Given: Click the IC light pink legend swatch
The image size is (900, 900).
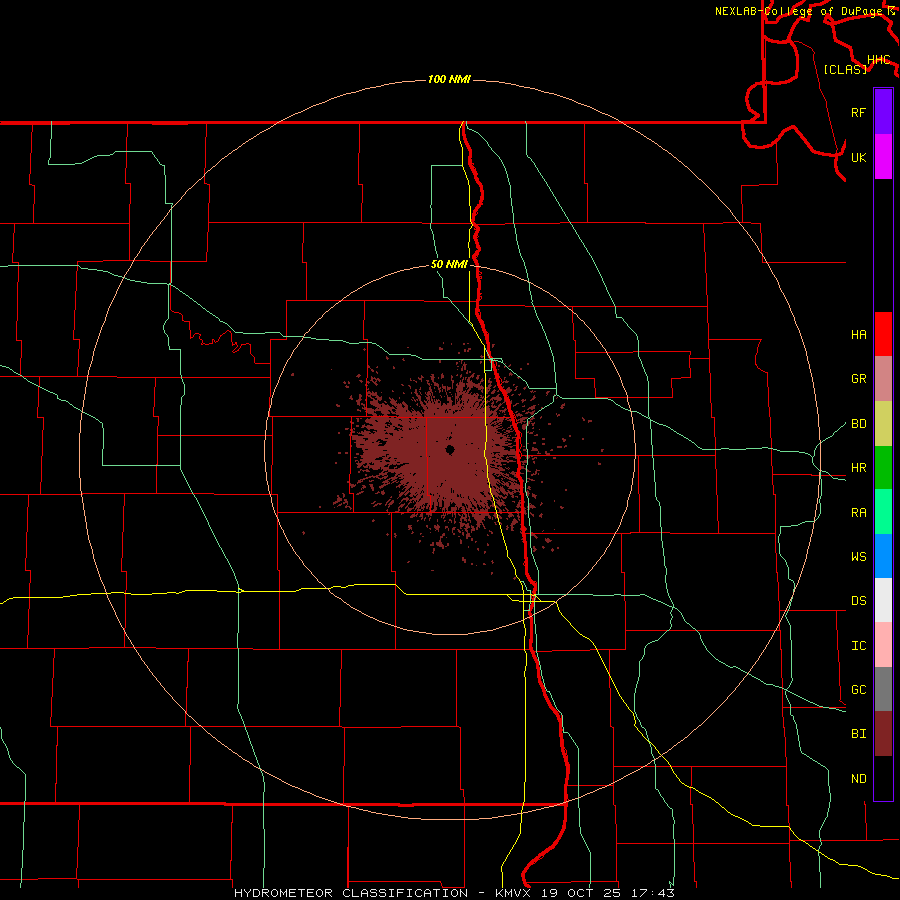Looking at the screenshot, I should click(883, 645).
